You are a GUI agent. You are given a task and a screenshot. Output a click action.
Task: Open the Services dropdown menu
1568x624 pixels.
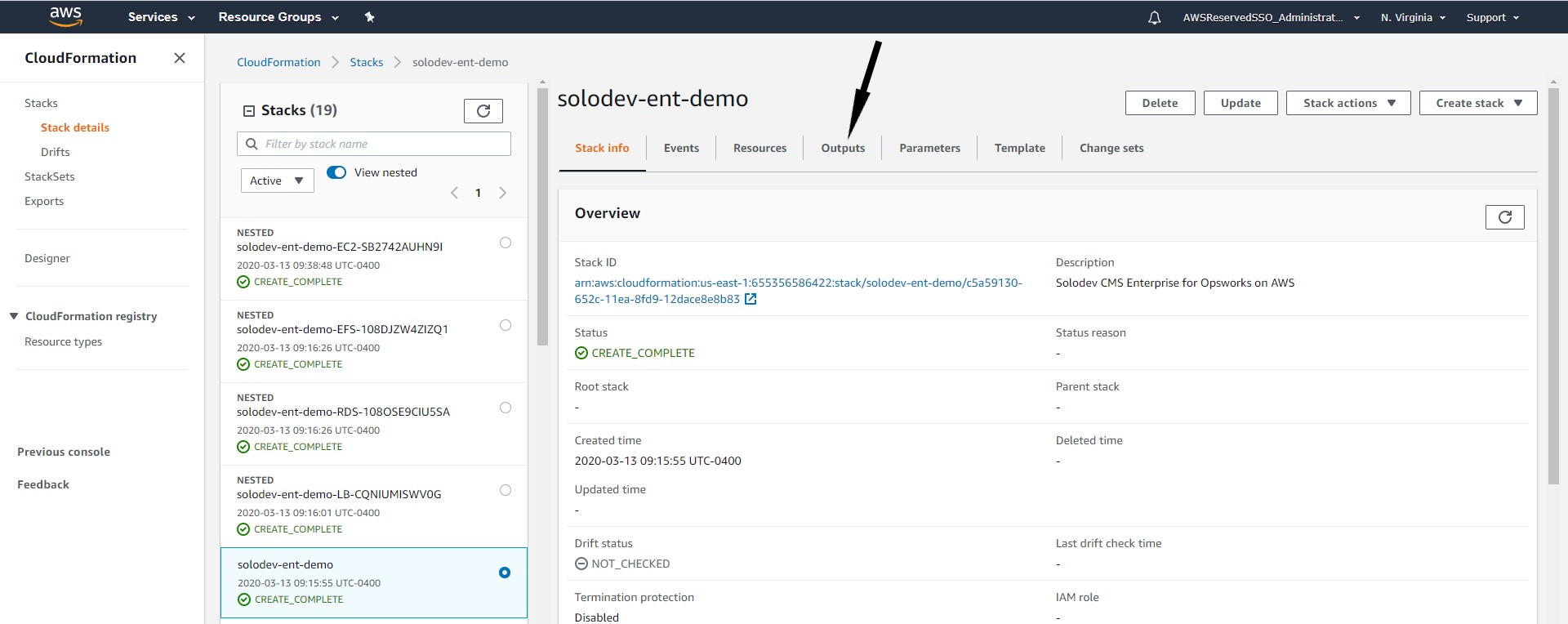click(x=162, y=17)
